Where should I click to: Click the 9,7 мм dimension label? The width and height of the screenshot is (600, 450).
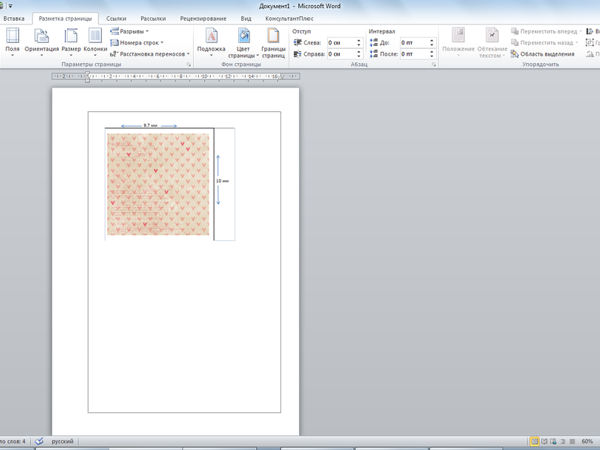(x=150, y=125)
